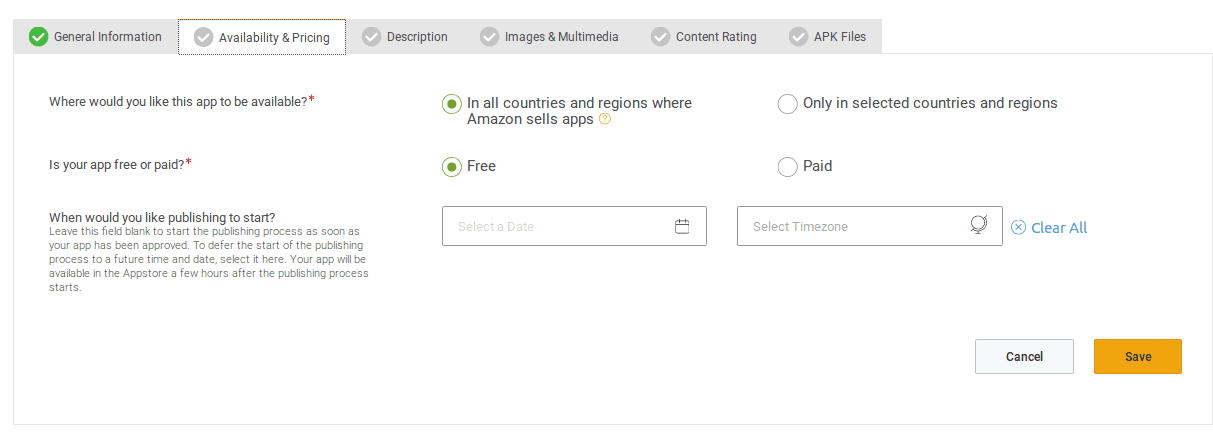Select the Free app radio button
This screenshot has width=1213, height=447.
point(452,167)
